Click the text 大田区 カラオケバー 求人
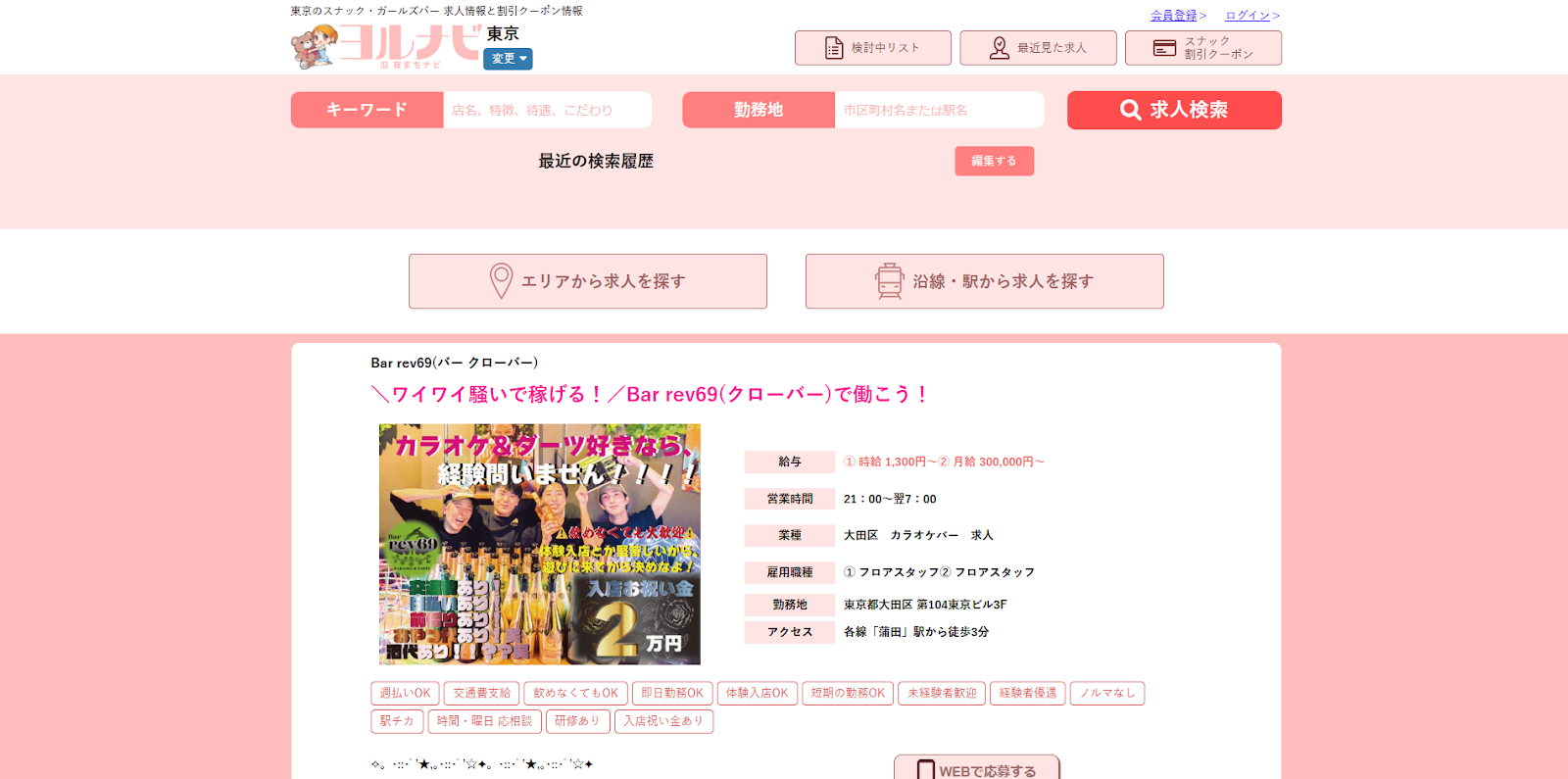This screenshot has width=1568, height=779. tap(918, 535)
